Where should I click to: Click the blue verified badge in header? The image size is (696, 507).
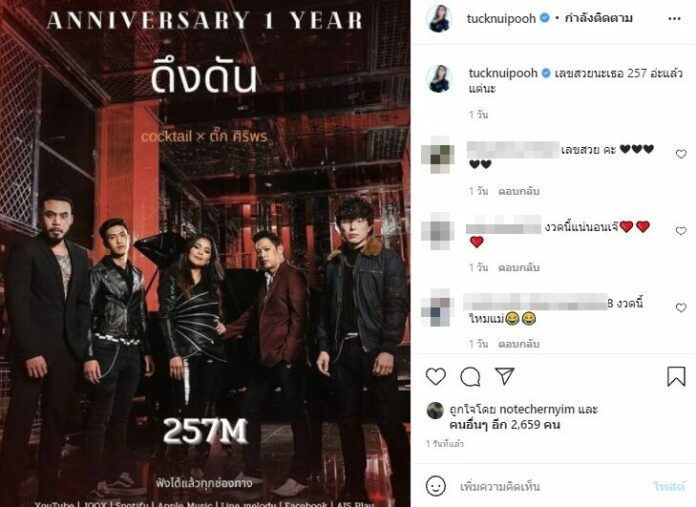click(544, 18)
